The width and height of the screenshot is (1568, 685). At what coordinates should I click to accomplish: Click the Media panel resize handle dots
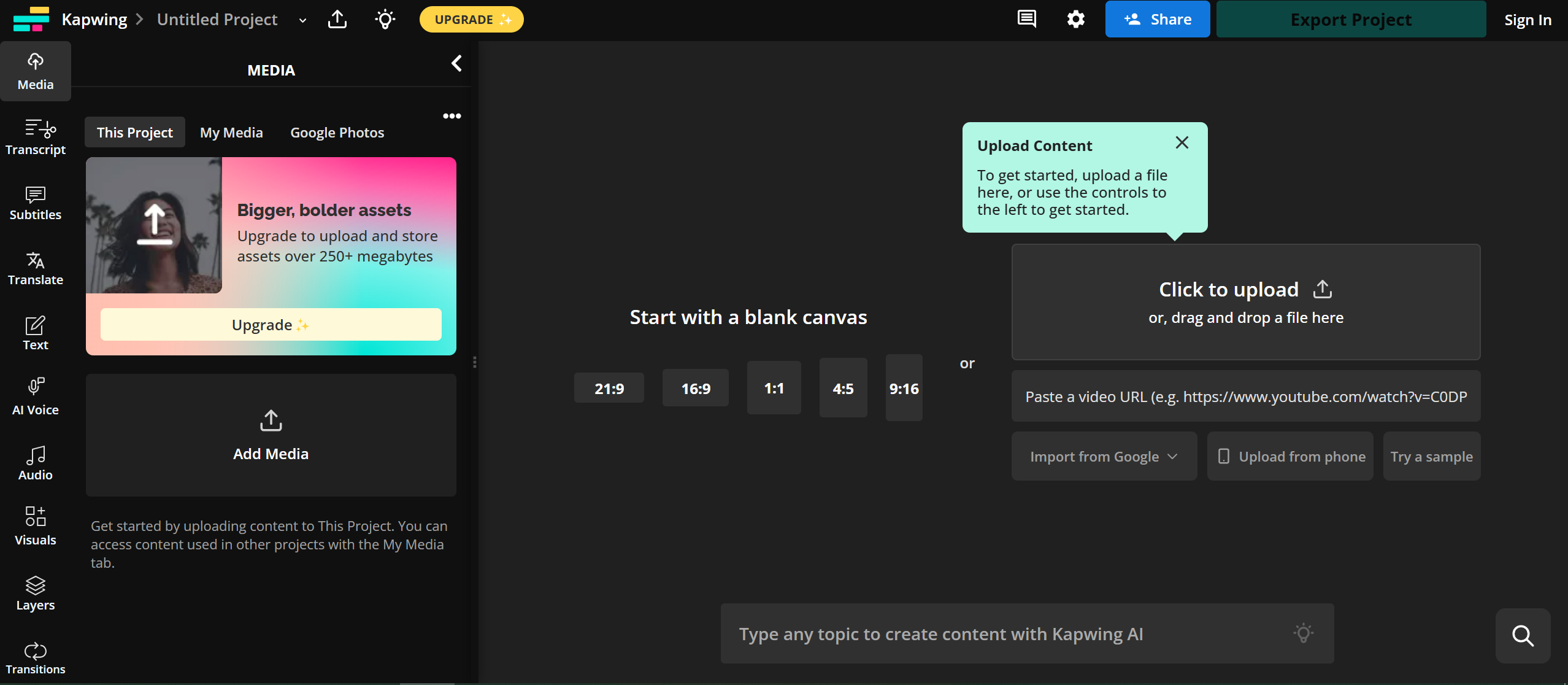(x=475, y=362)
